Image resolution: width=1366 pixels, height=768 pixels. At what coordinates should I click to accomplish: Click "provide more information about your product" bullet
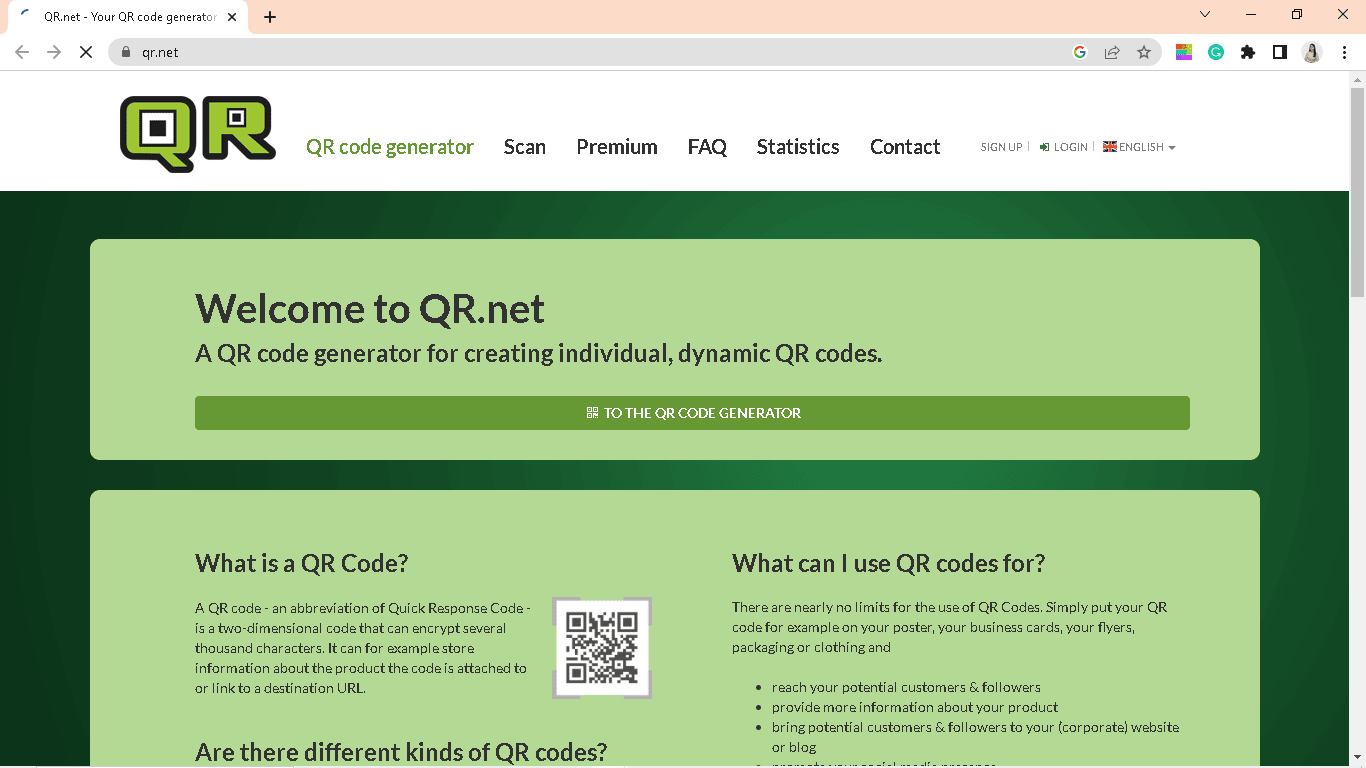[x=915, y=707]
